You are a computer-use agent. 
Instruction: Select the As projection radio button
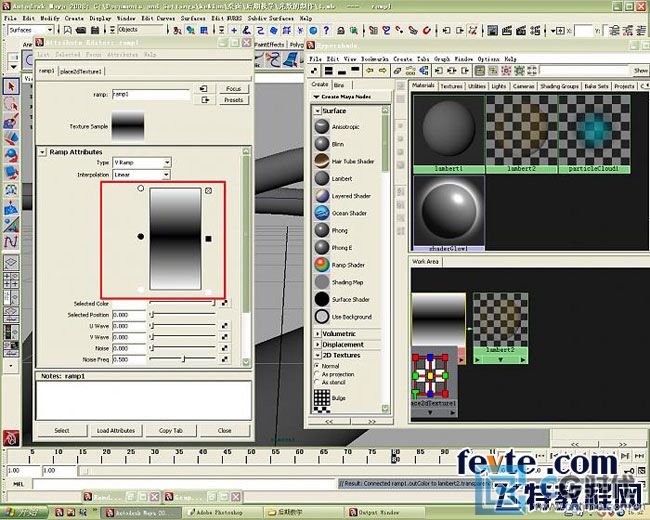(x=317, y=374)
